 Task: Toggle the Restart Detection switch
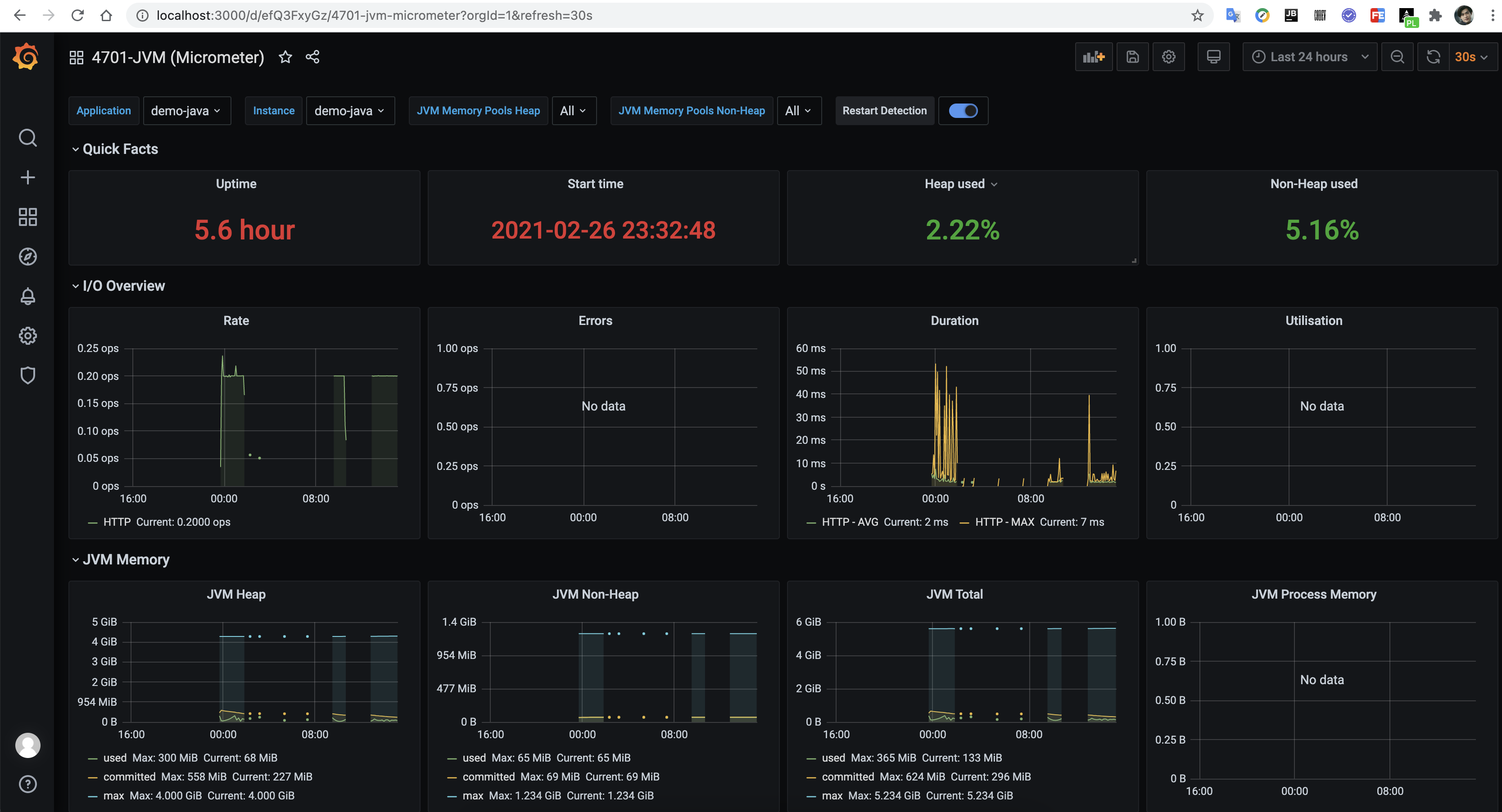[x=963, y=111]
